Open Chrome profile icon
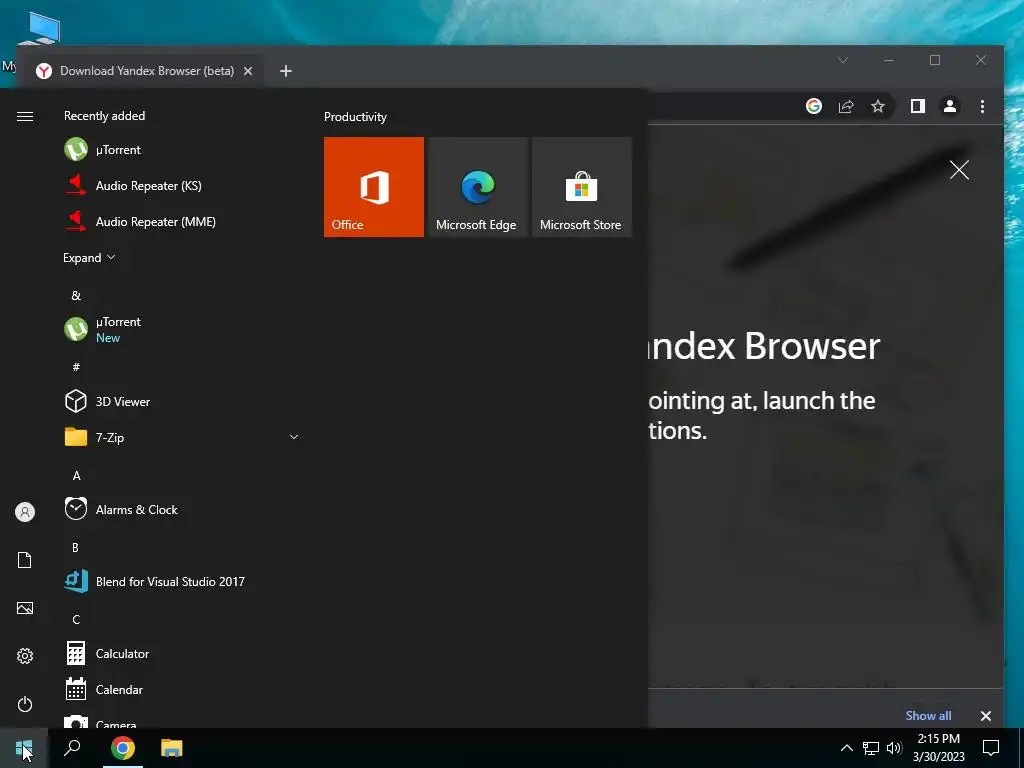The image size is (1024, 768). [x=950, y=106]
